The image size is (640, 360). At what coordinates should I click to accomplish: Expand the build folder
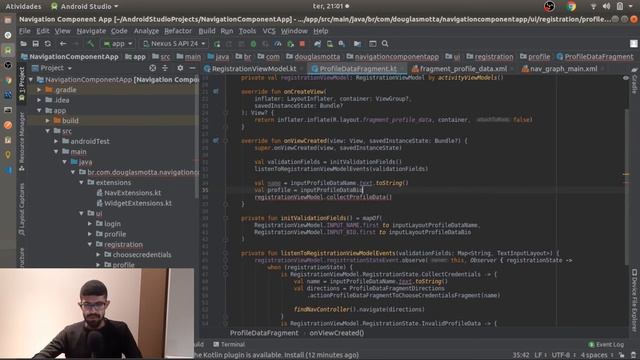(x=48, y=121)
